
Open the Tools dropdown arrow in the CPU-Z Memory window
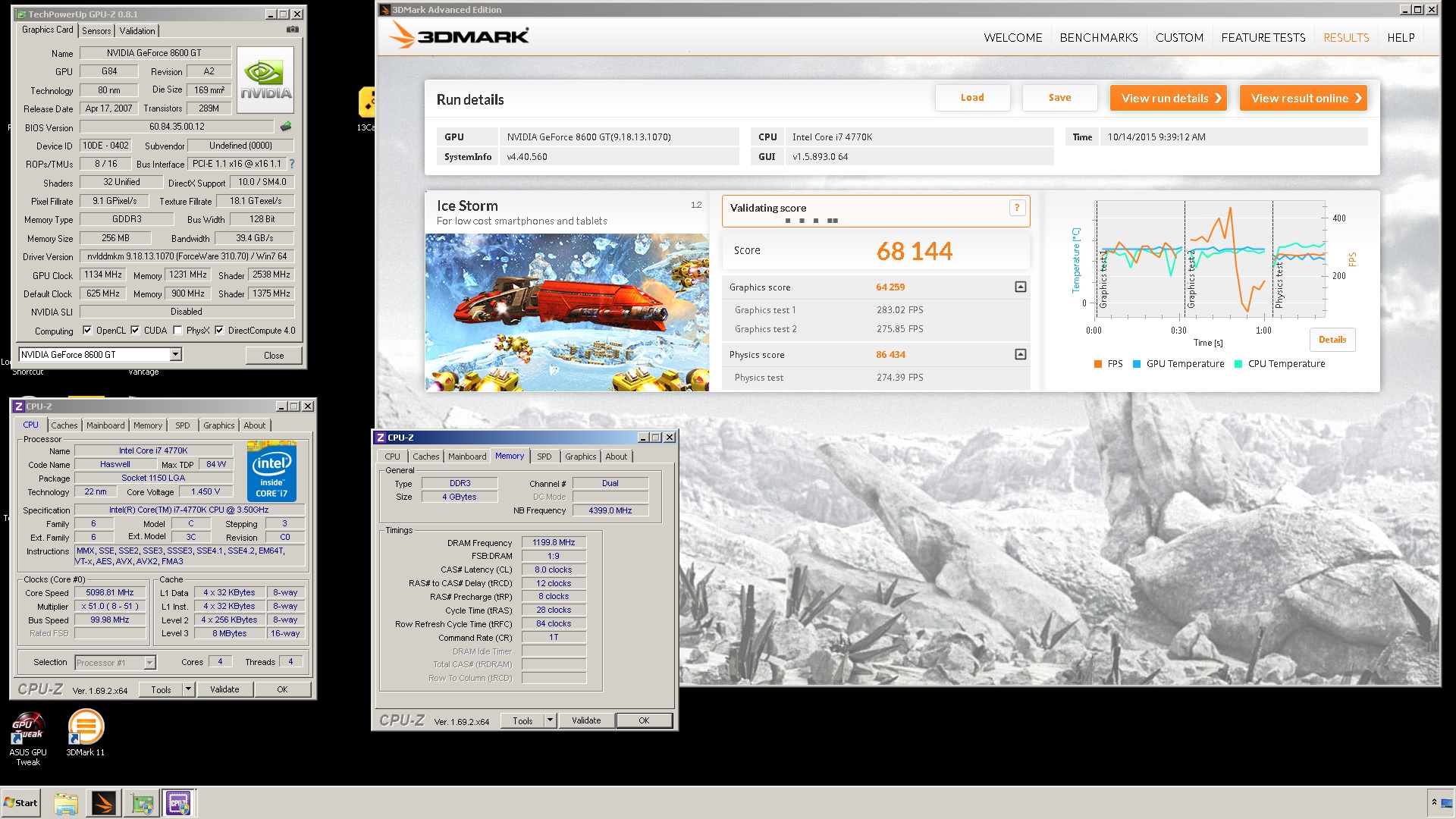[x=550, y=720]
